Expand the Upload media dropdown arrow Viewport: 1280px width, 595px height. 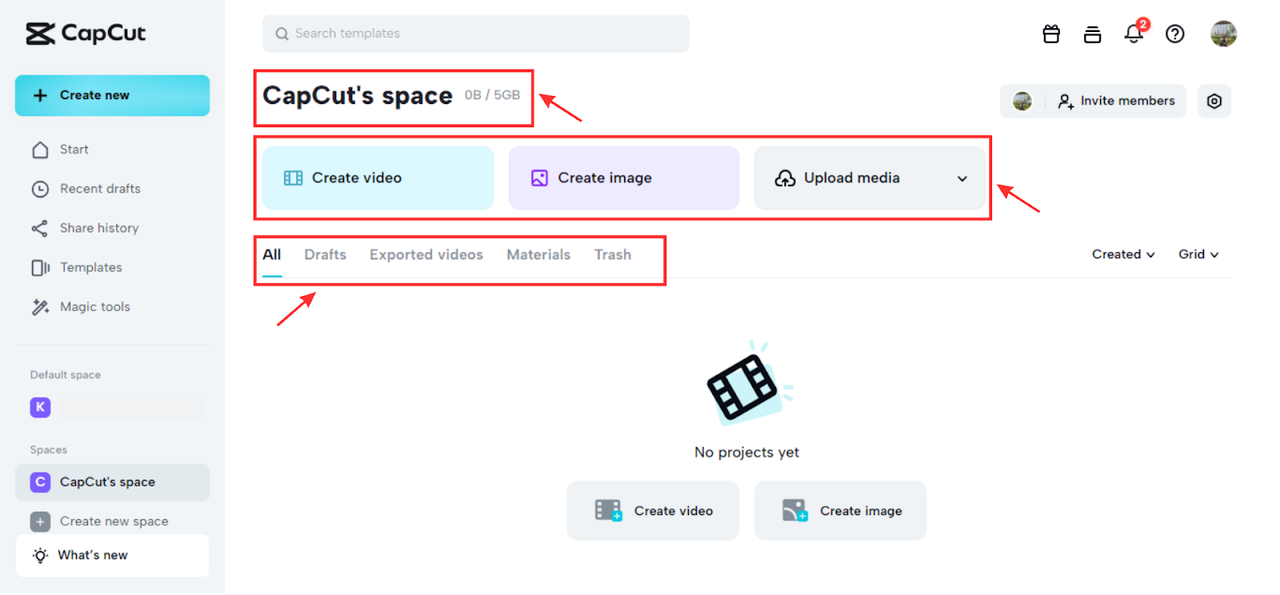(962, 178)
